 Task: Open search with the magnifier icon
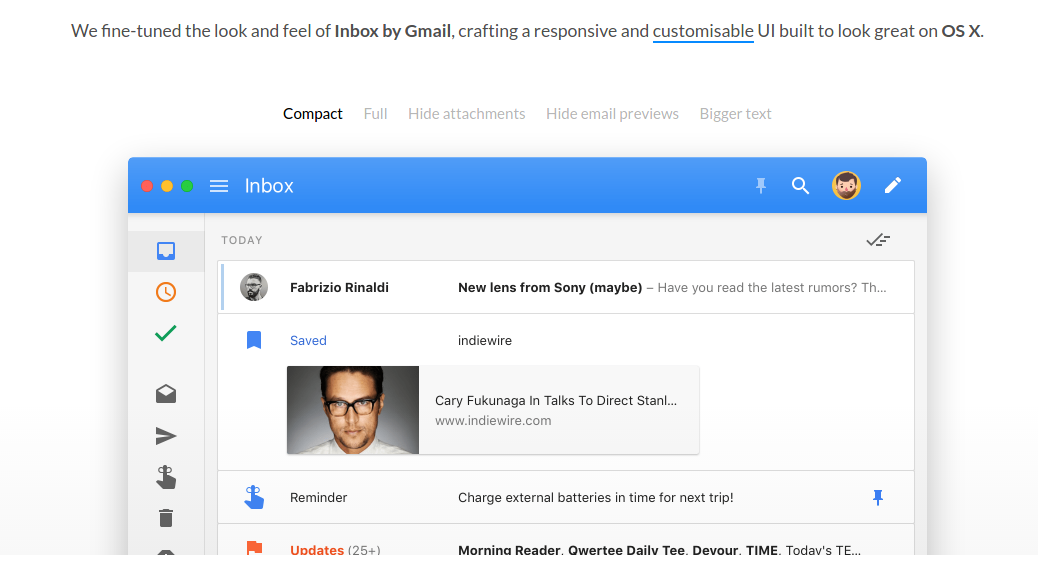[x=800, y=185]
